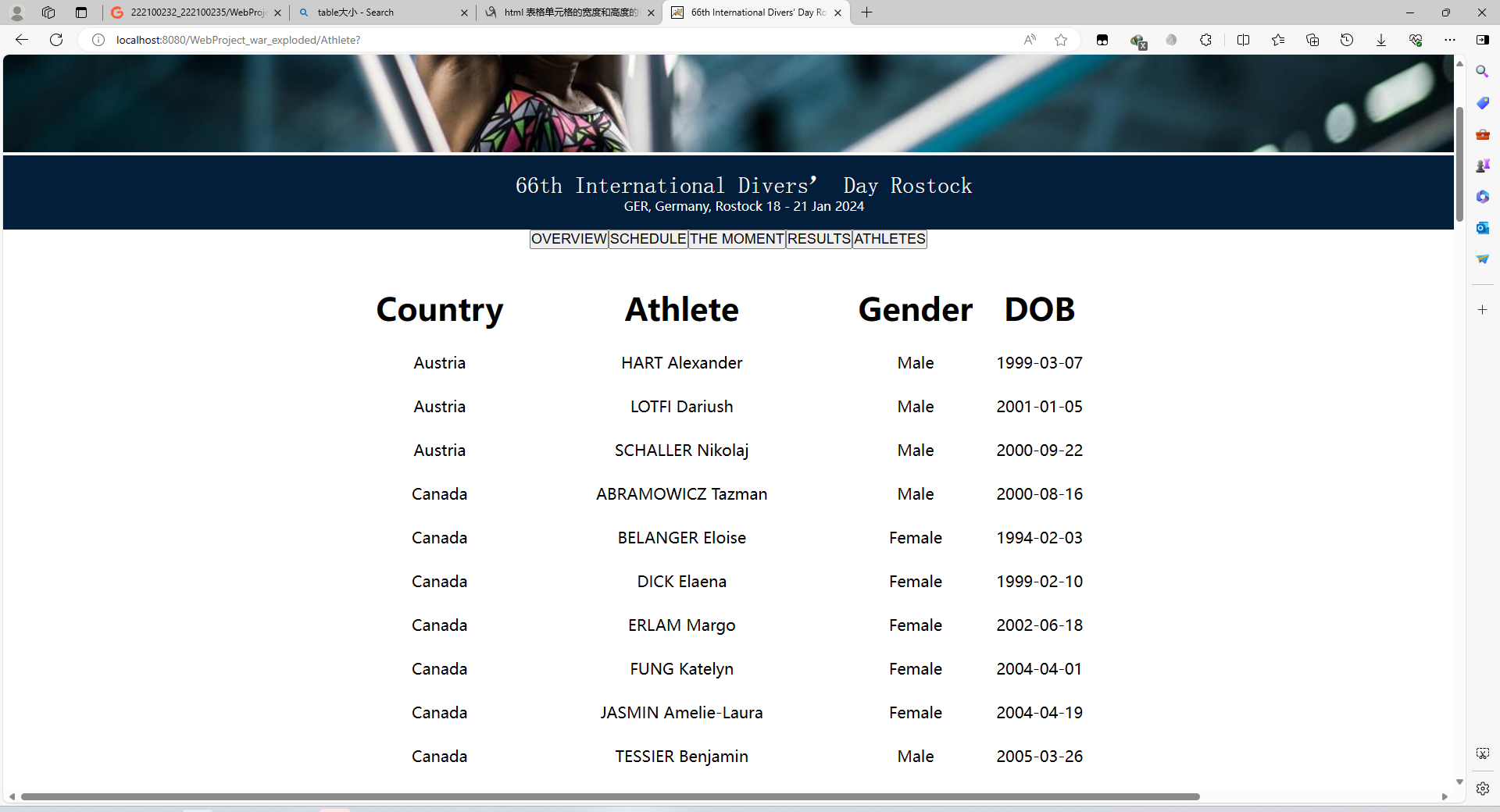Open Settings and more menu

pyautogui.click(x=1450, y=40)
